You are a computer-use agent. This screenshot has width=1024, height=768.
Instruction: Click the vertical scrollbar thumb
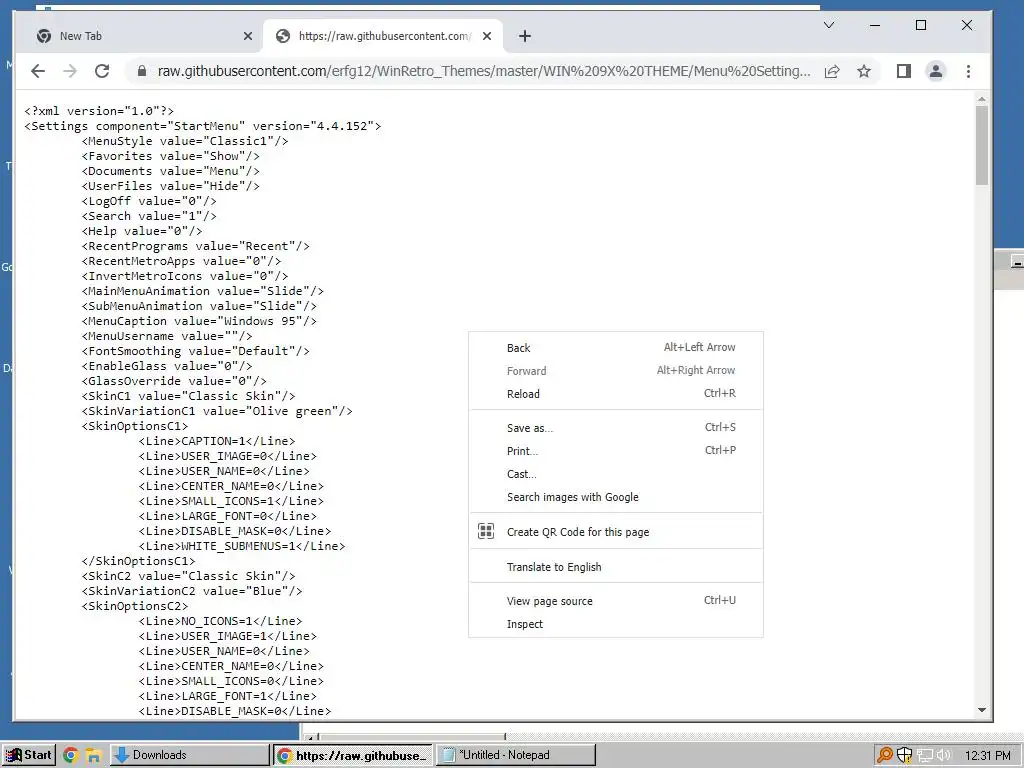click(x=982, y=145)
